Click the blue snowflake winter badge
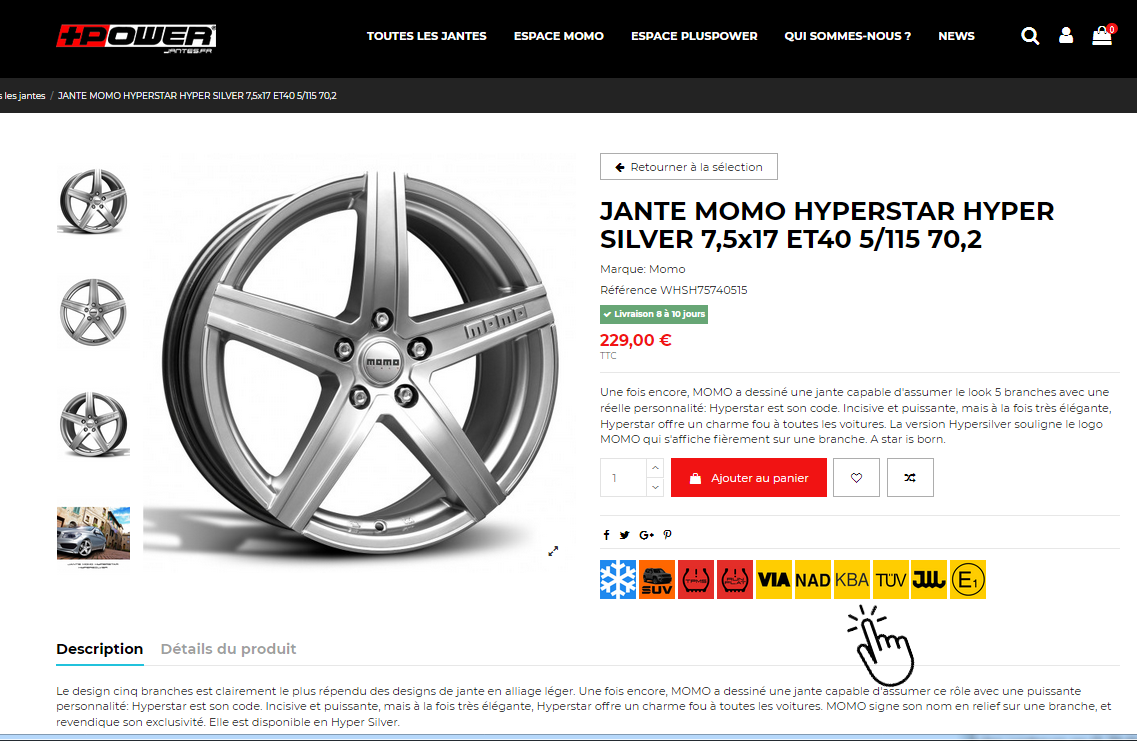1137x741 pixels. click(x=618, y=579)
